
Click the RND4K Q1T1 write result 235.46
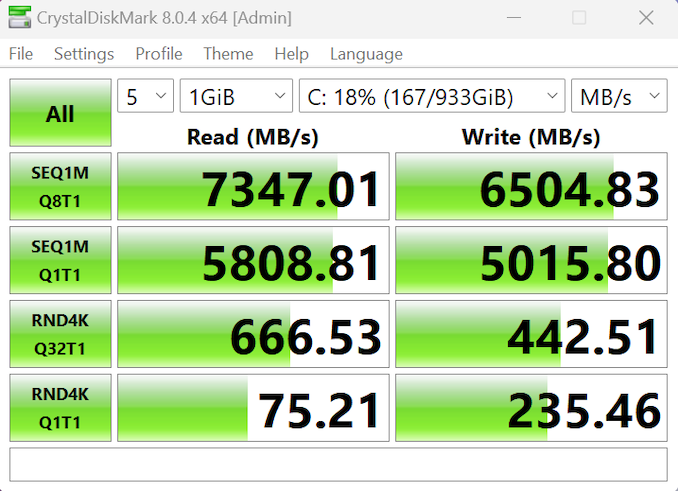pyautogui.click(x=531, y=408)
